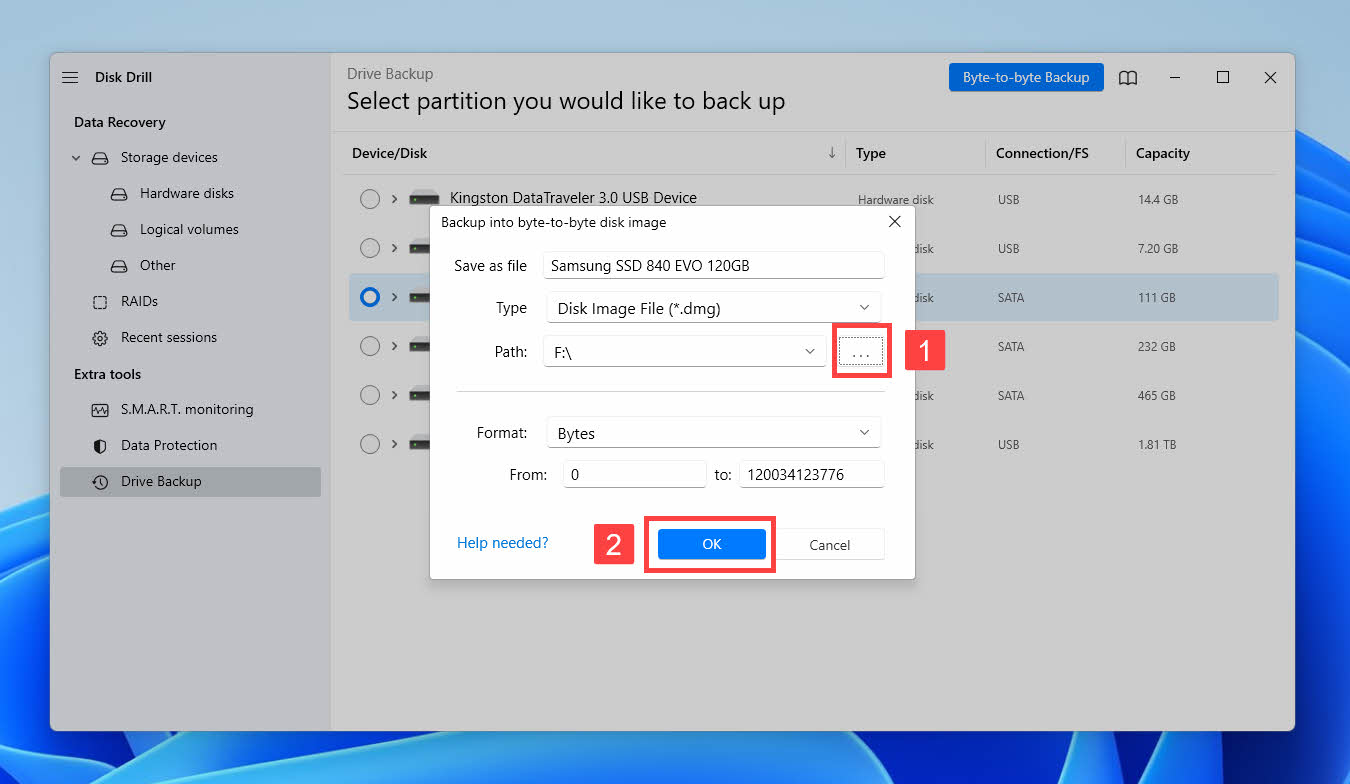Sort by the Connection/FS column header
The image size is (1350, 784).
pos(1042,153)
